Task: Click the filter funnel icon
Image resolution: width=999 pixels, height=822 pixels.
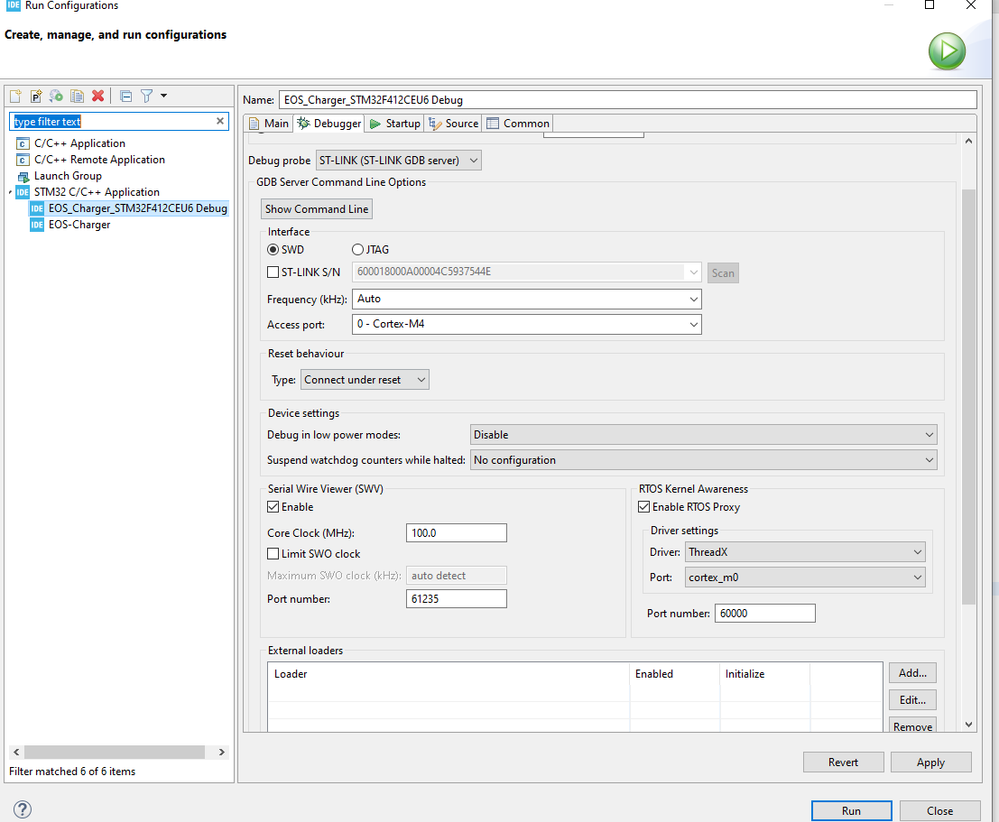Action: [x=147, y=96]
